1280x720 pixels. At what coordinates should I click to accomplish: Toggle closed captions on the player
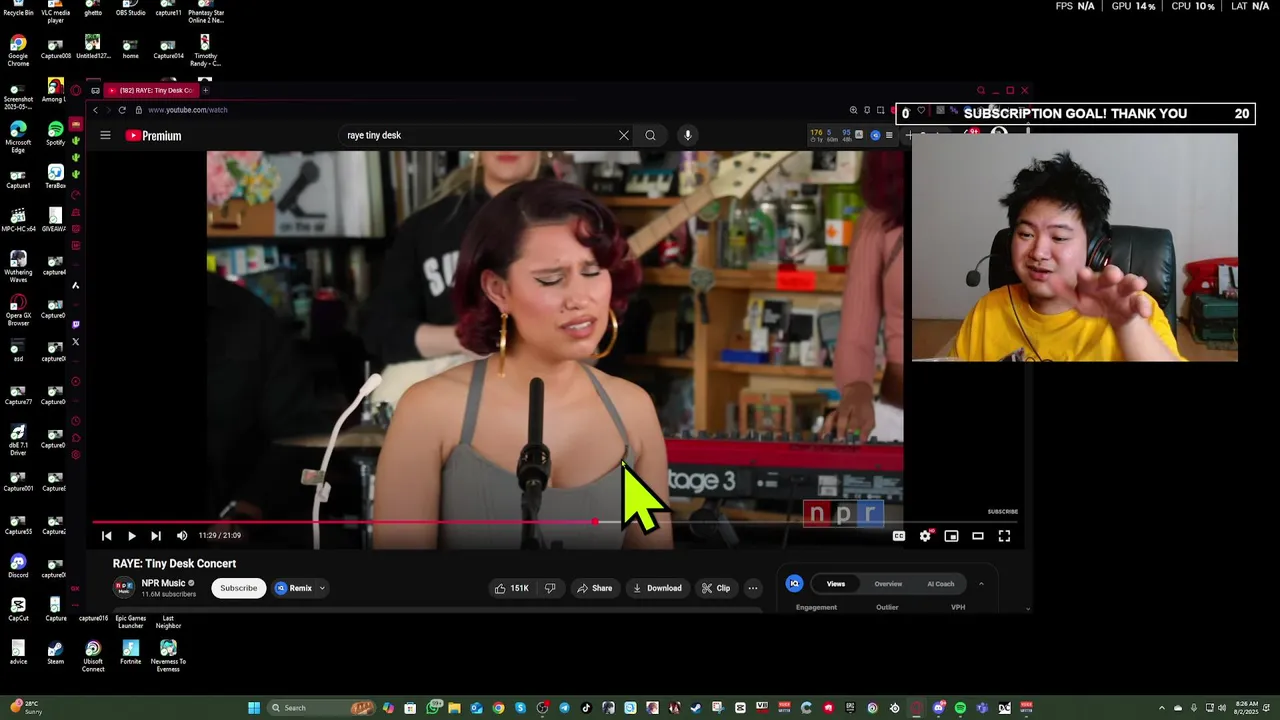coord(899,536)
